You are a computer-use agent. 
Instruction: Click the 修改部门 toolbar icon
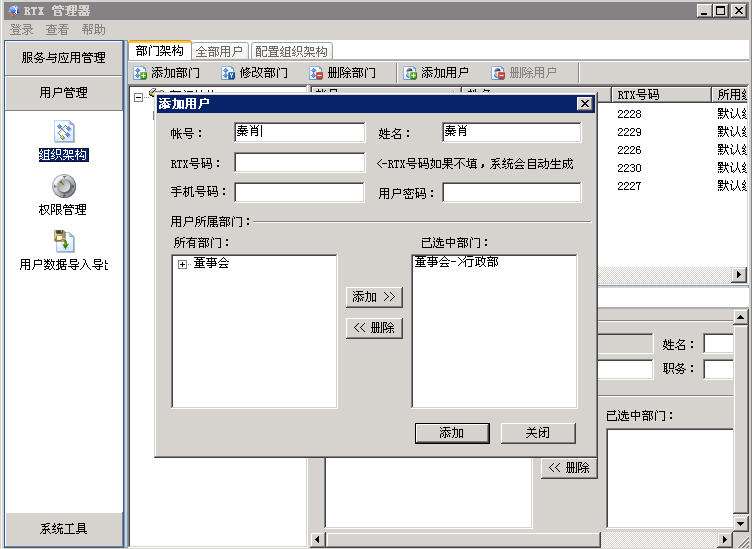(x=228, y=73)
